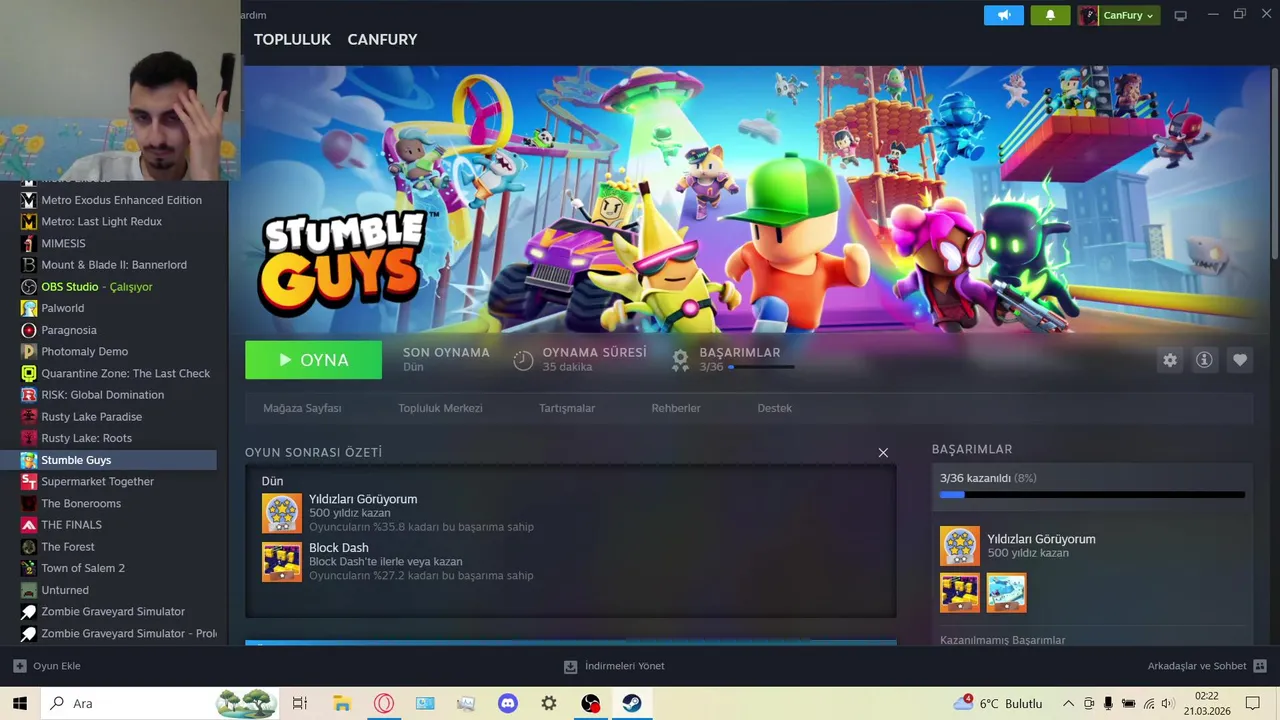Toggle favorite heart icon for Stumble Guys
This screenshot has width=1280, height=720.
[x=1240, y=360]
